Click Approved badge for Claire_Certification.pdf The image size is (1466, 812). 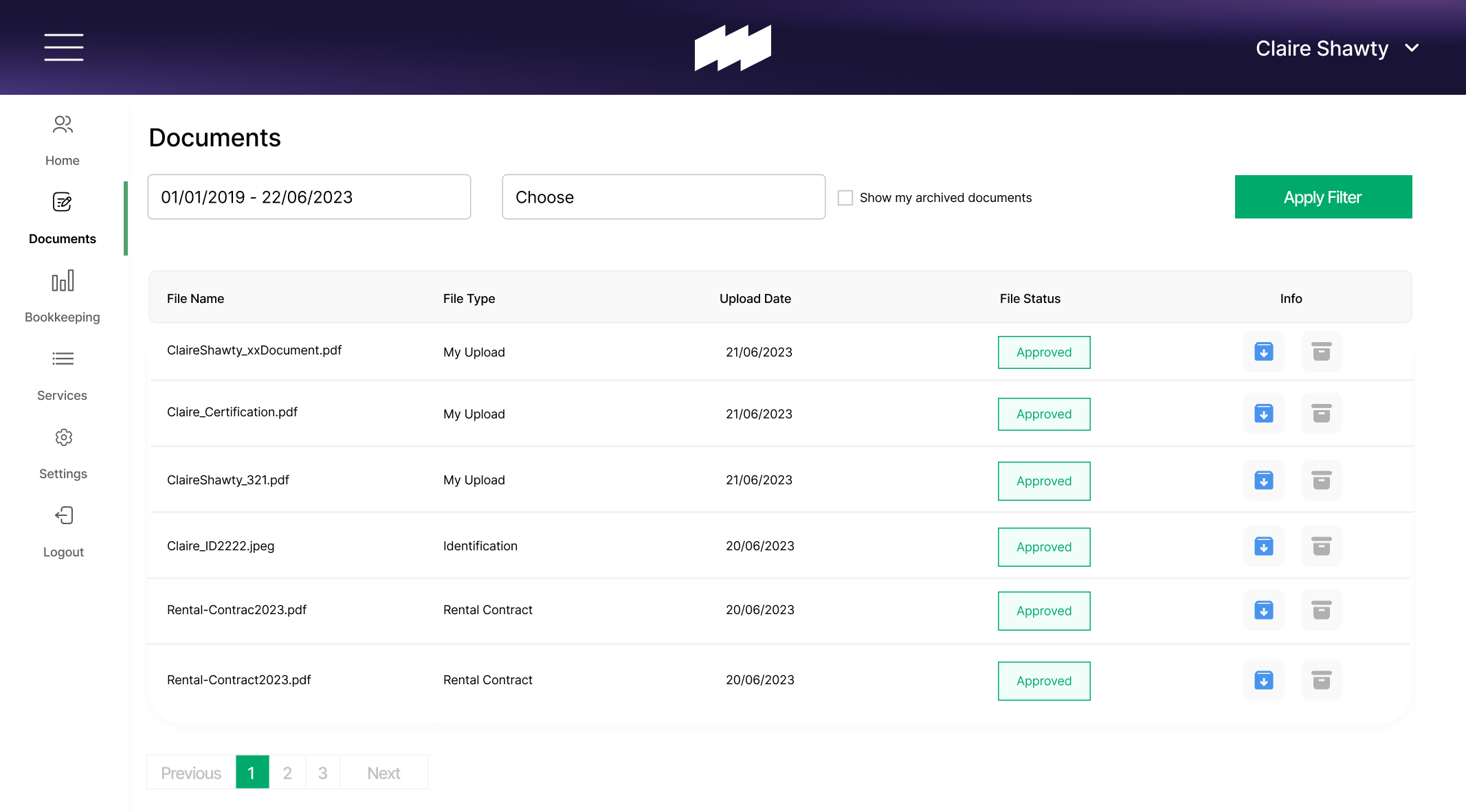(1044, 414)
